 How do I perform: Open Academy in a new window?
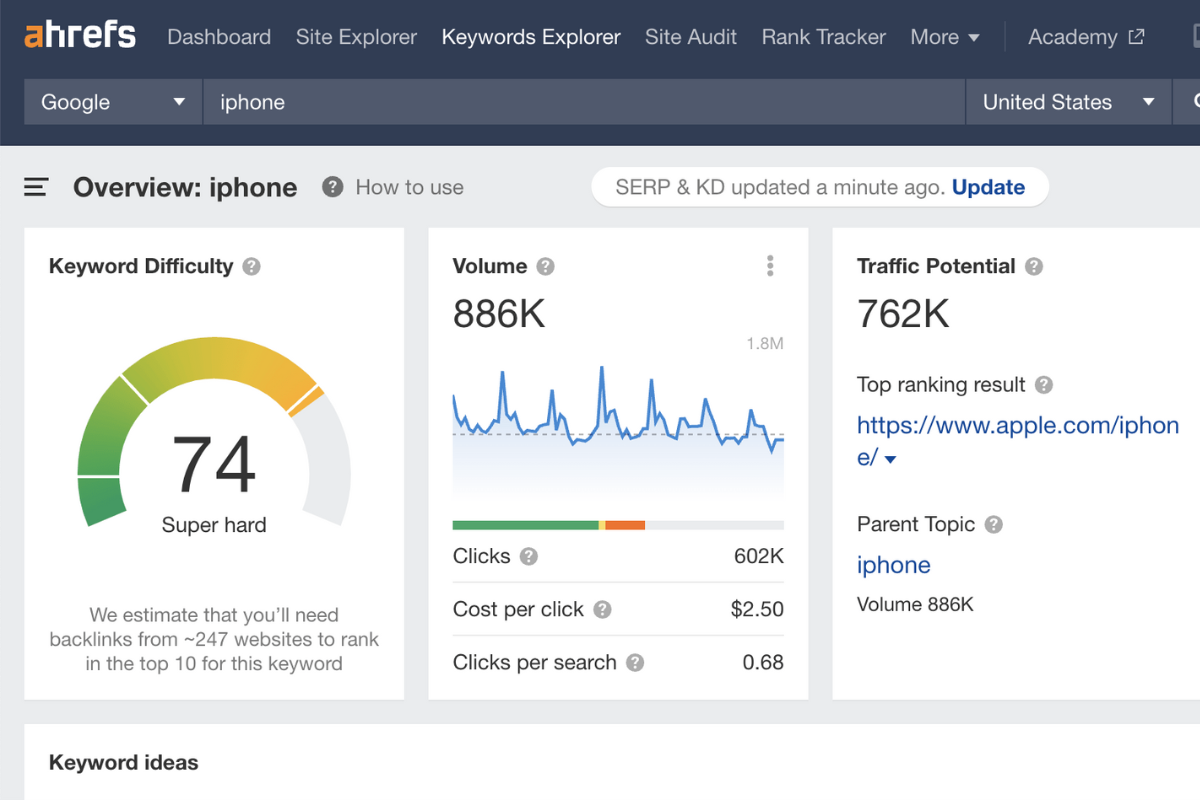[x=1086, y=37]
